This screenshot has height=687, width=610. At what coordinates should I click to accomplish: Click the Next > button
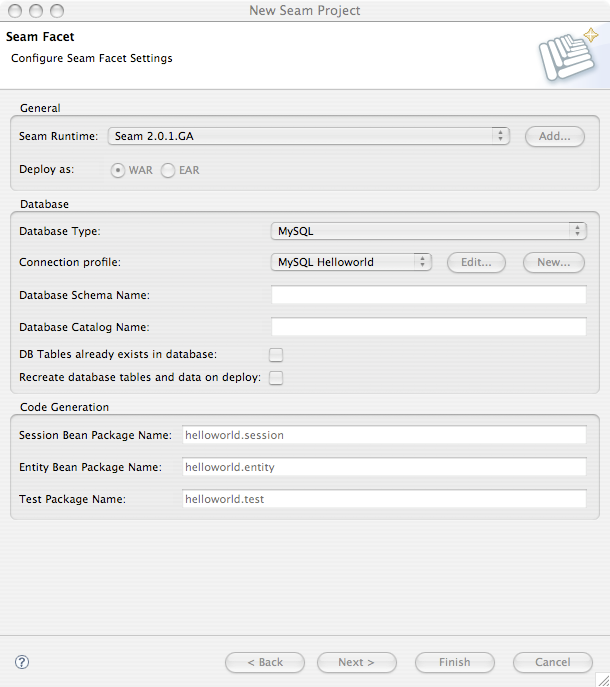[x=356, y=662]
